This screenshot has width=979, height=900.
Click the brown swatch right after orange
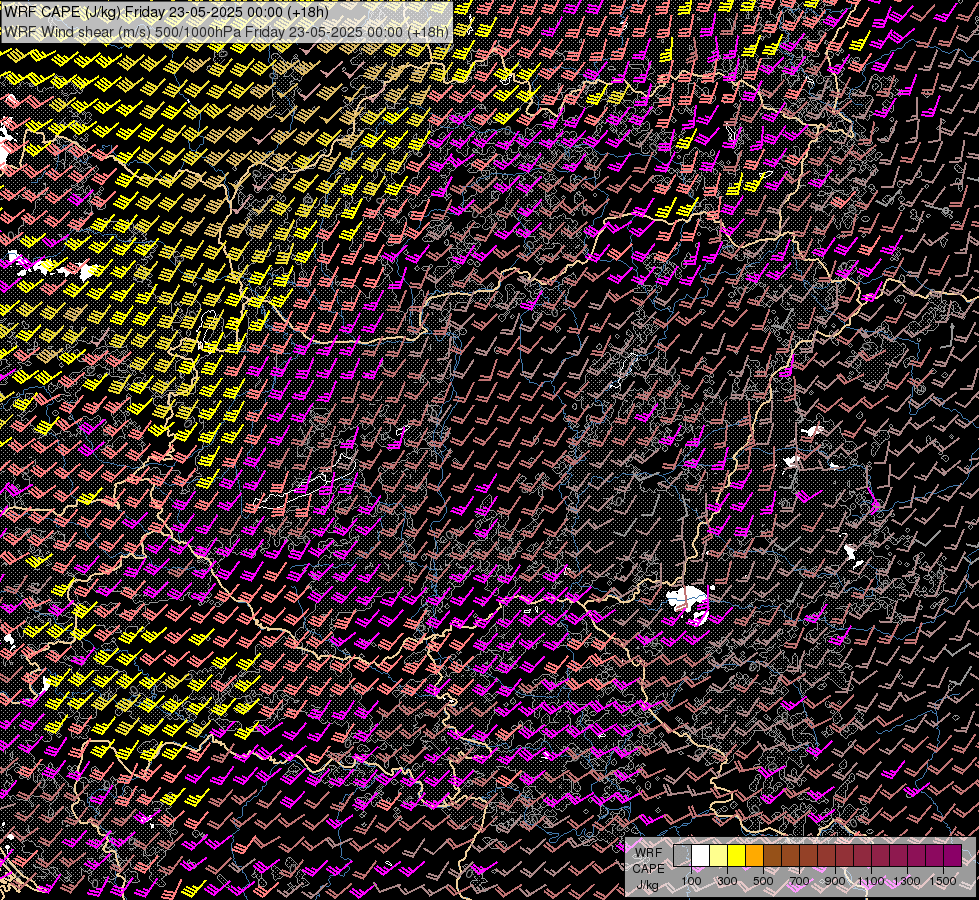pyautogui.click(x=772, y=855)
